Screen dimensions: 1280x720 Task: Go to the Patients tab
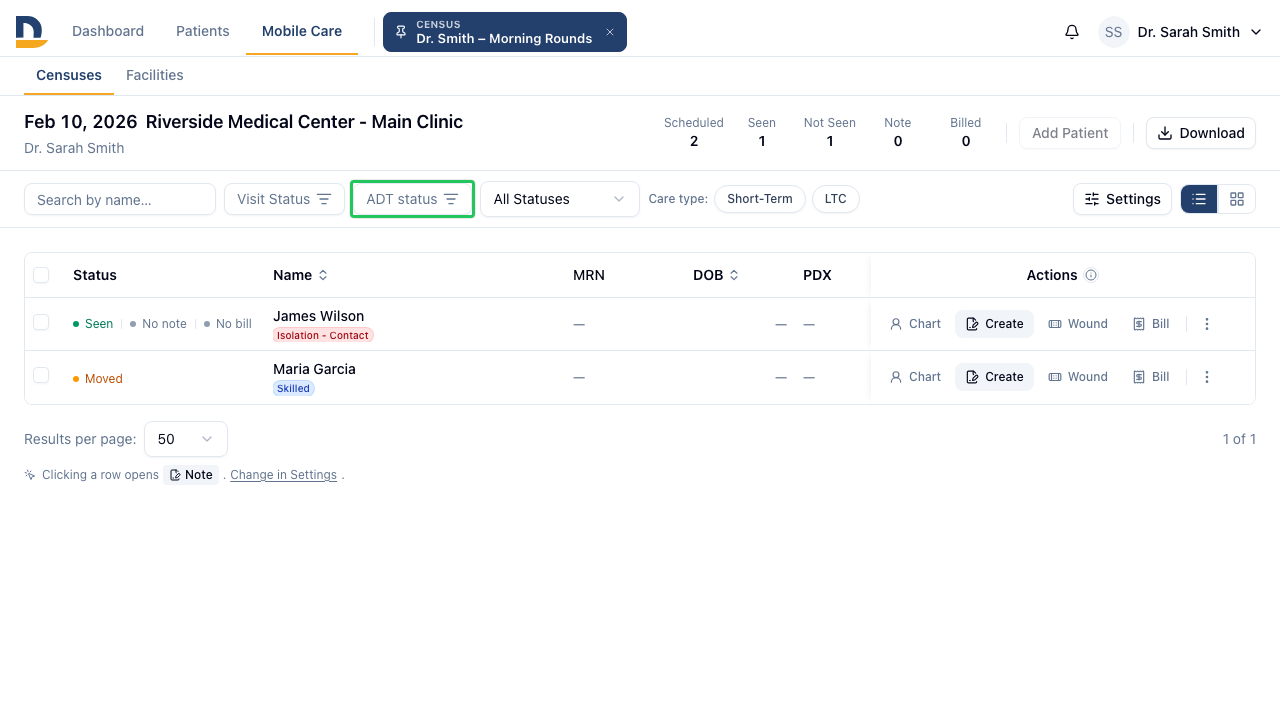(203, 31)
